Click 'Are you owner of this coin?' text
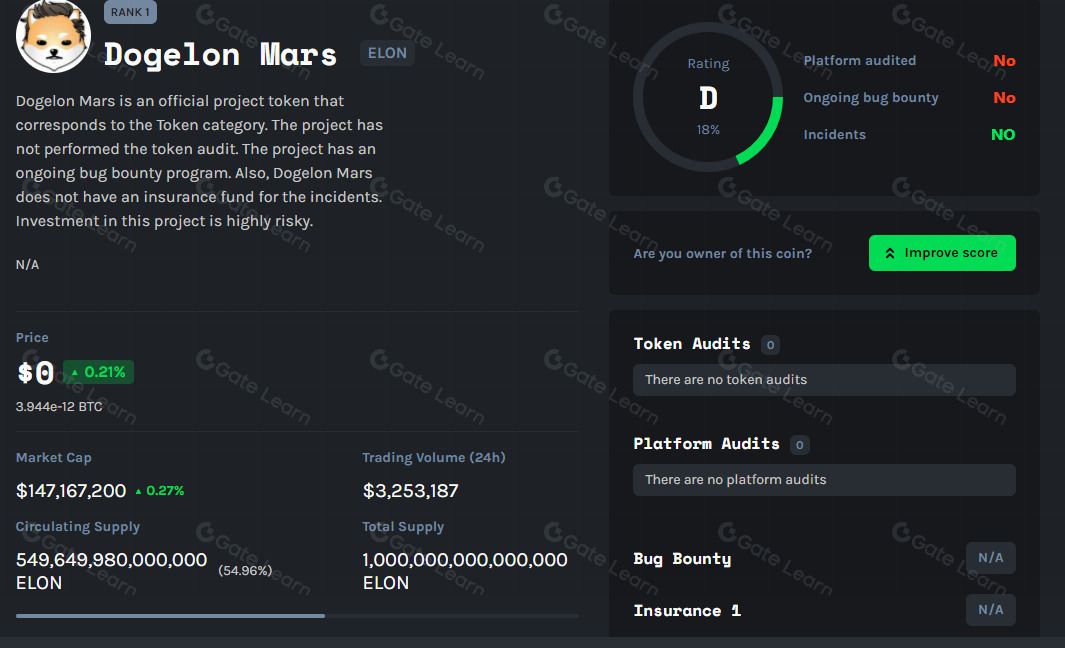 [722, 254]
